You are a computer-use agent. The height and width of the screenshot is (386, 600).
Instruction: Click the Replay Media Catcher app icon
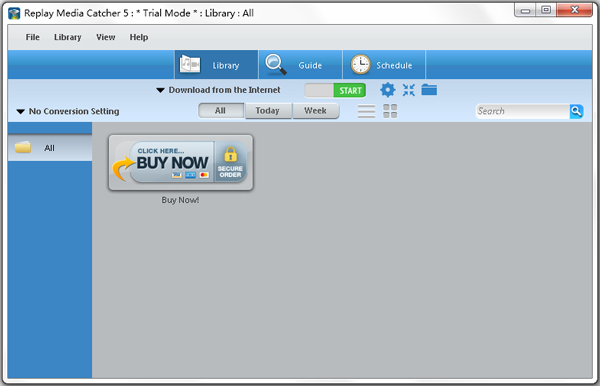[x=14, y=13]
